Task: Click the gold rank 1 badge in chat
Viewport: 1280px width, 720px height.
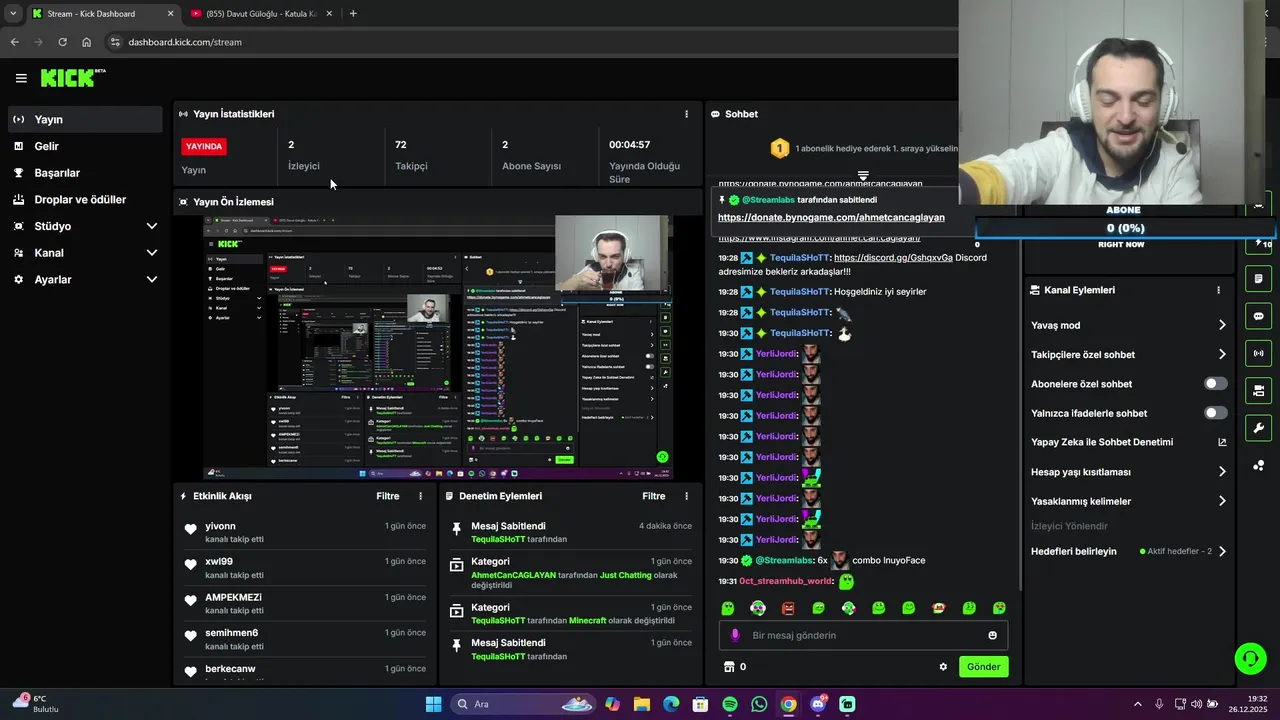Action: pyautogui.click(x=780, y=148)
